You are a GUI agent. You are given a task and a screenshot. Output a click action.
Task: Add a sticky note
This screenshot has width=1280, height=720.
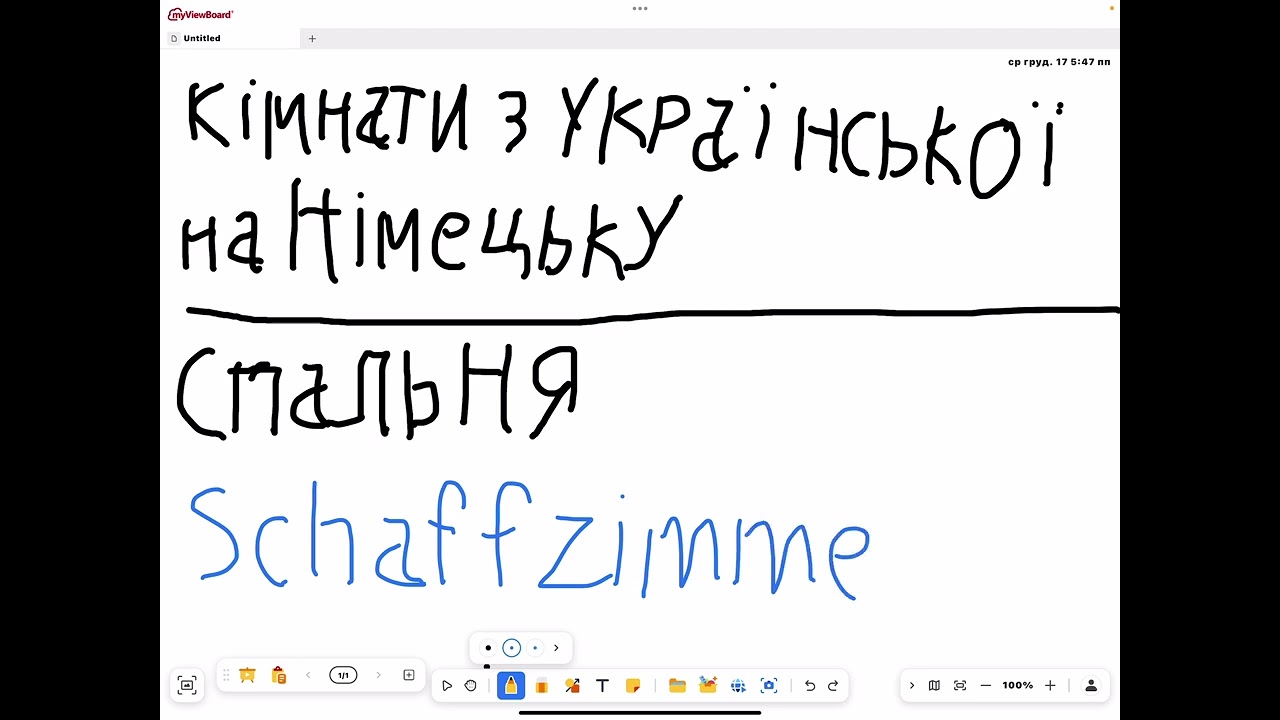(x=633, y=686)
